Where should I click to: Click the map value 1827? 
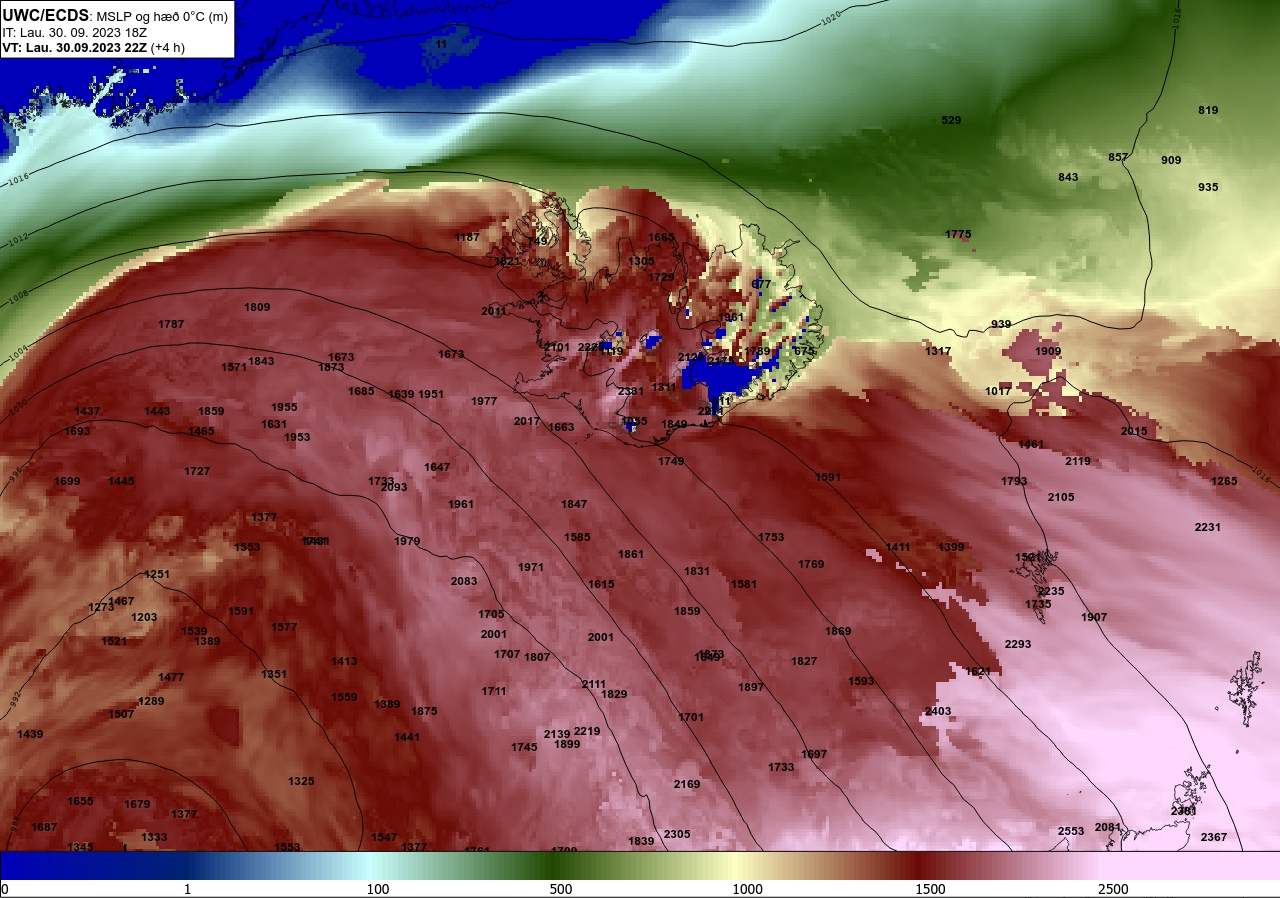pyautogui.click(x=804, y=661)
